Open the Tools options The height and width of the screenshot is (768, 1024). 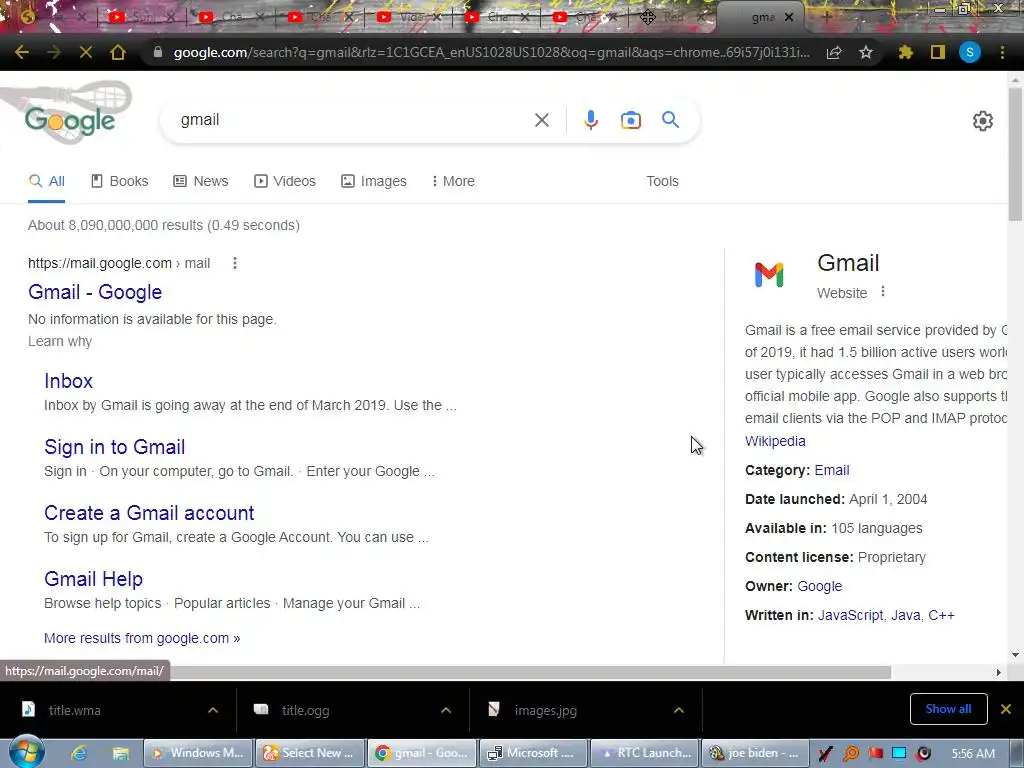[x=662, y=181]
